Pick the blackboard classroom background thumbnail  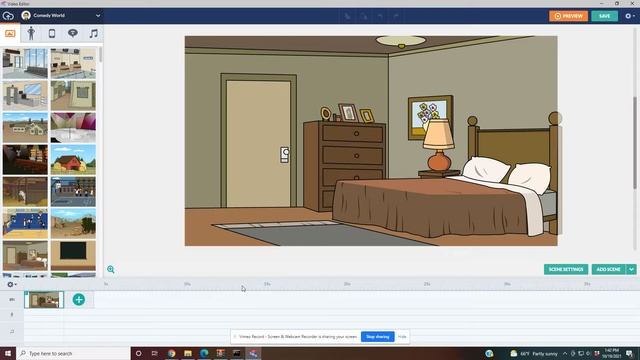pyautogui.click(x=73, y=256)
